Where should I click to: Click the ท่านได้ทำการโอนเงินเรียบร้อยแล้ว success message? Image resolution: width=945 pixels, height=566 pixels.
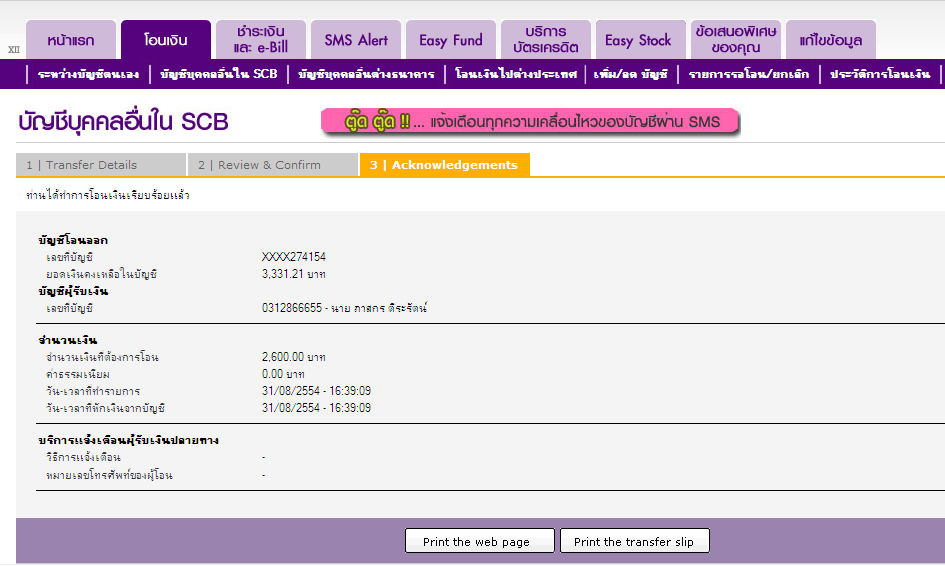[x=108, y=195]
